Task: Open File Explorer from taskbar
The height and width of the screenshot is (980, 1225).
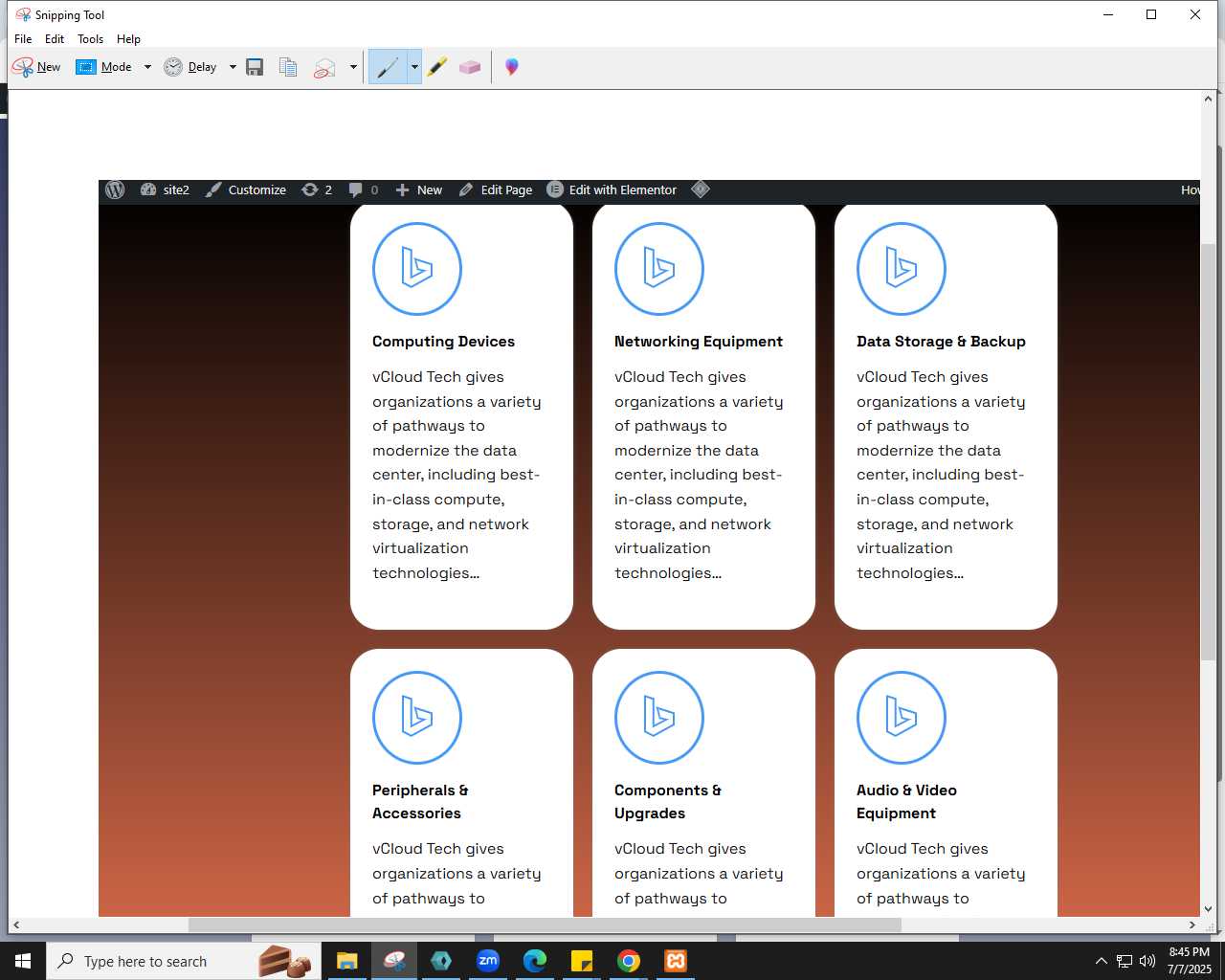Action: click(346, 961)
